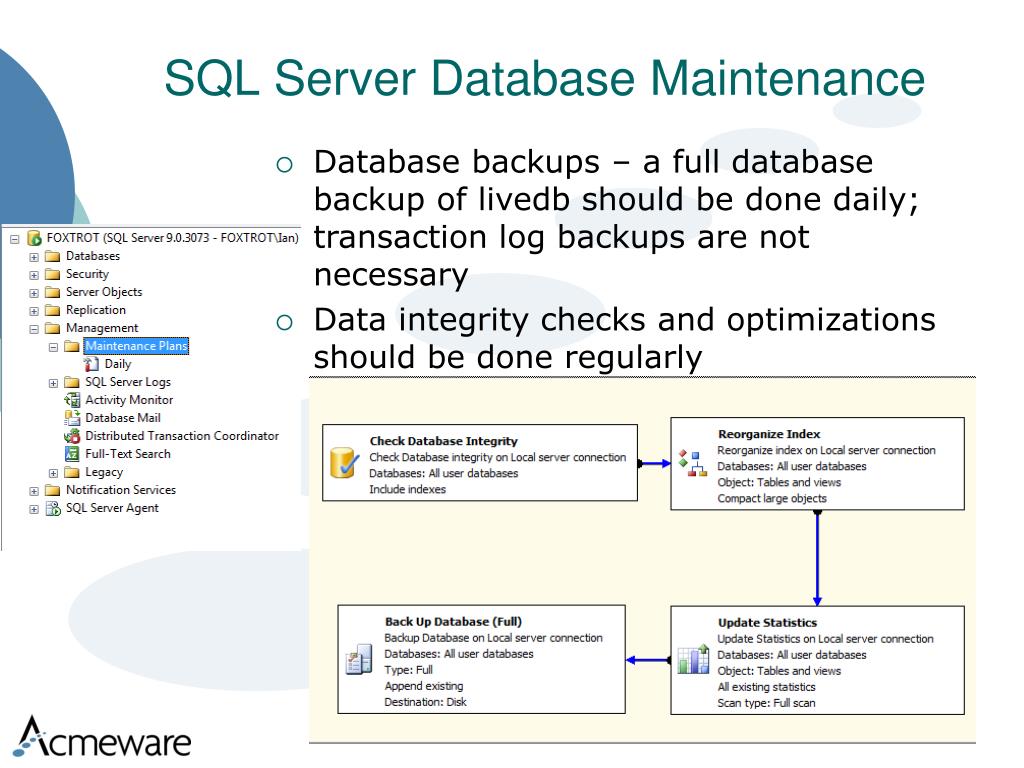Click the Database Mail icon

(x=72, y=418)
